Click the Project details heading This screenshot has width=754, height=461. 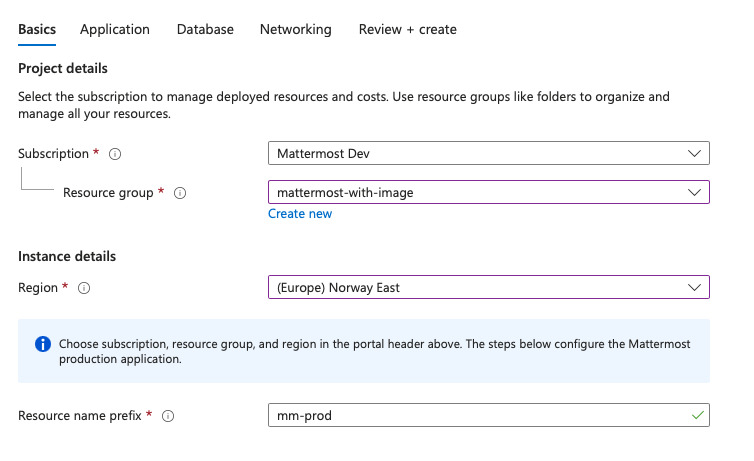(x=63, y=68)
